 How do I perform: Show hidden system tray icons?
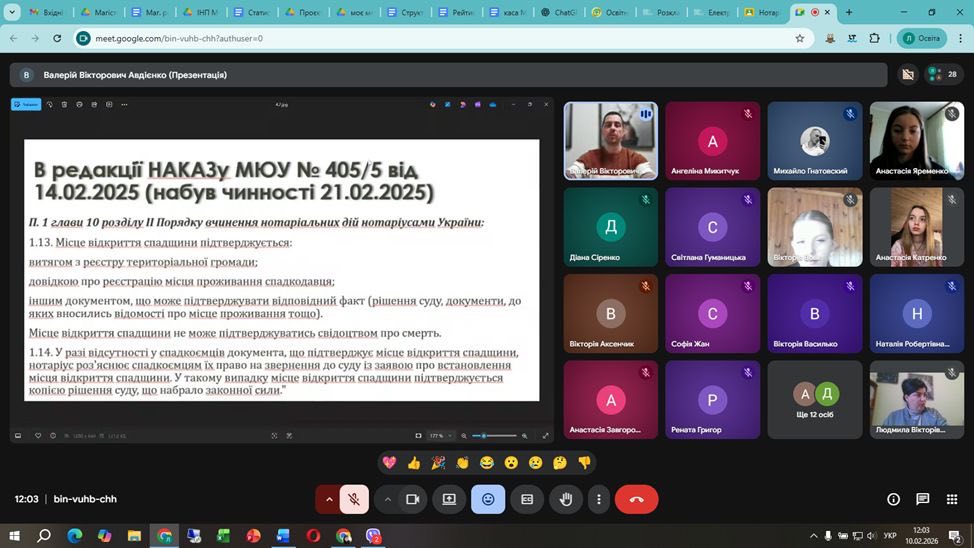coord(813,536)
